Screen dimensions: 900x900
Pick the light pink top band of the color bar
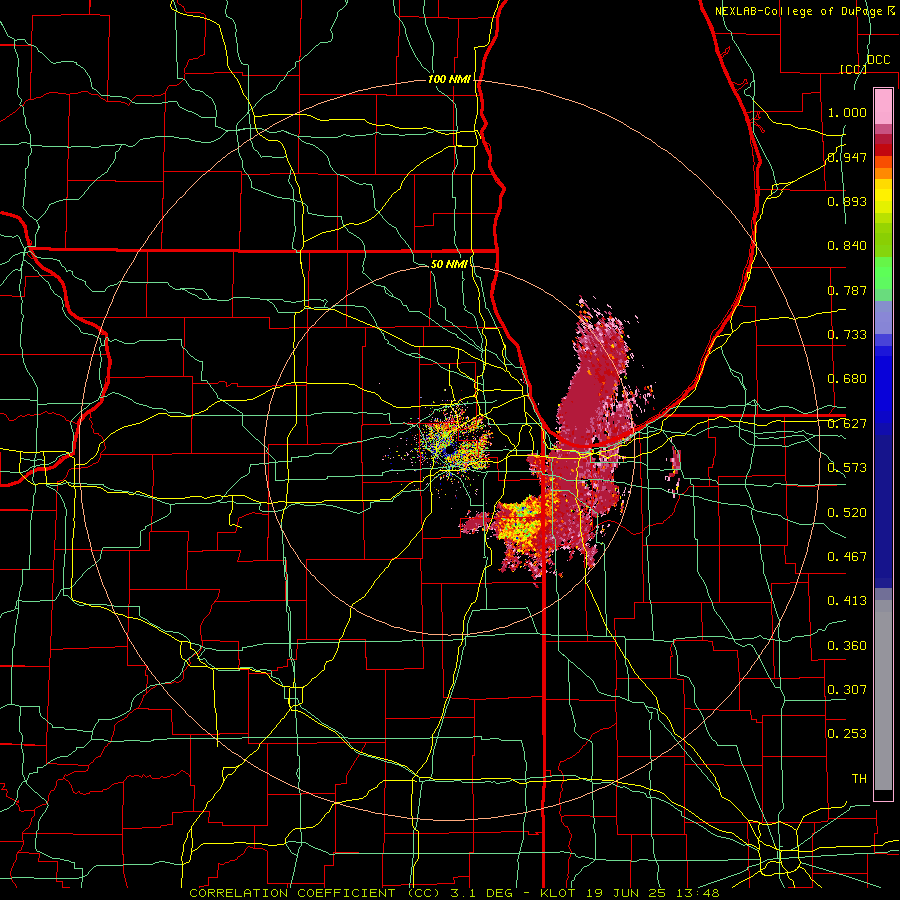coord(883,106)
